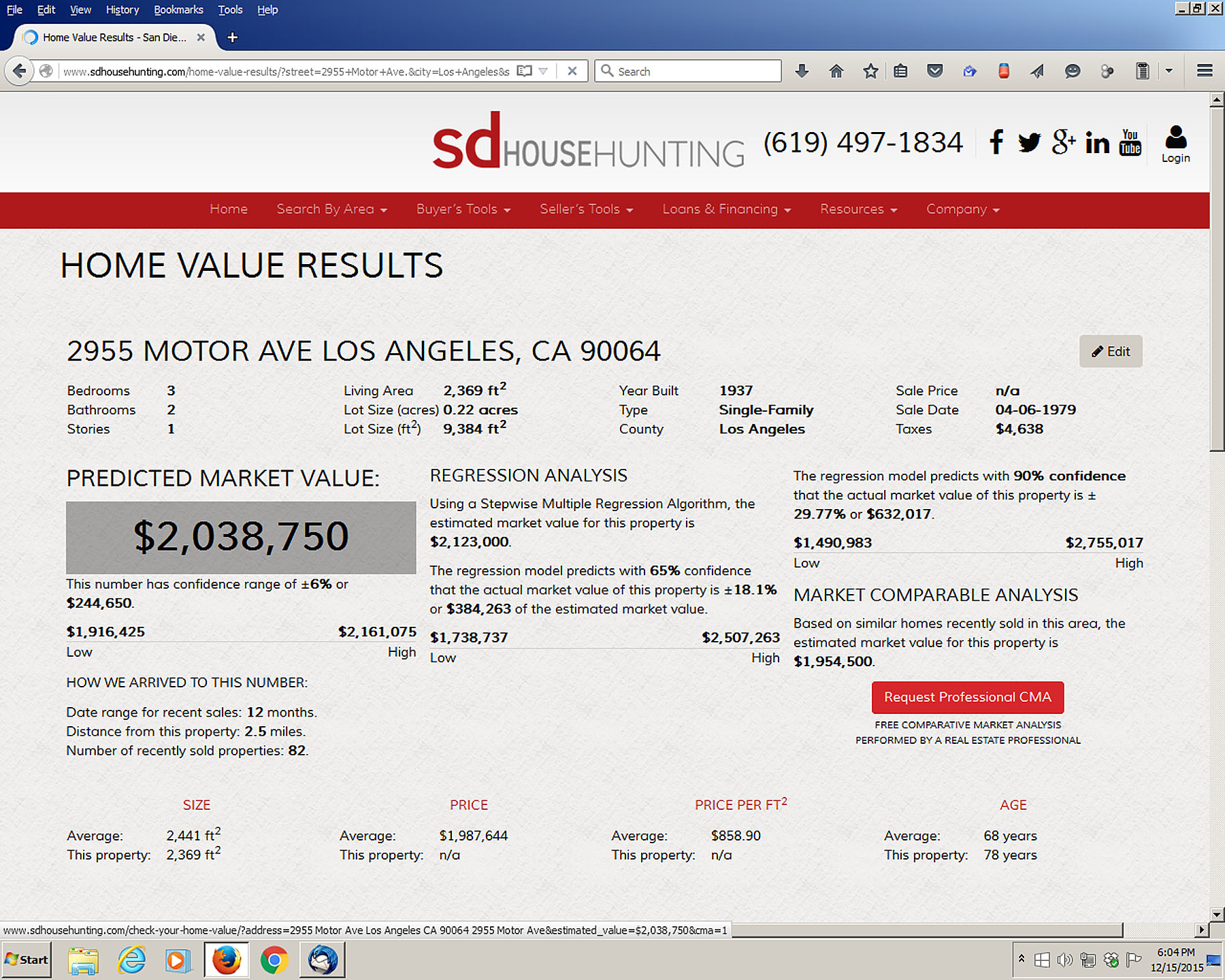Bookmark this page with star icon
Viewport: 1225px width, 980px height.
(x=870, y=71)
